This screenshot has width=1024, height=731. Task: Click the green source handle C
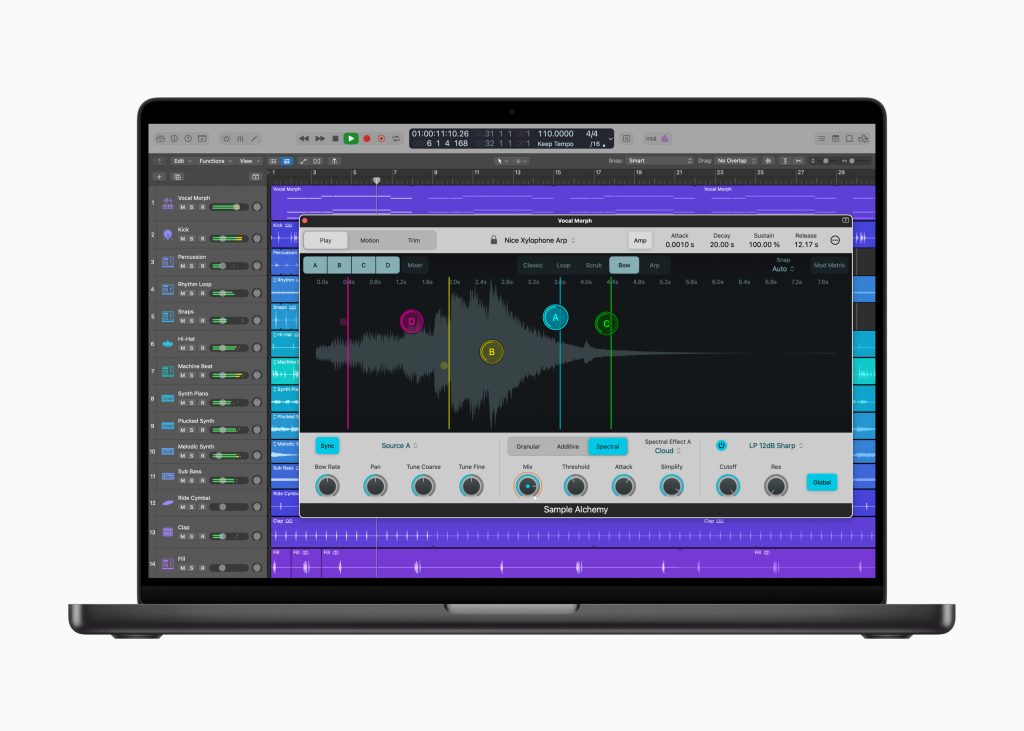(606, 324)
